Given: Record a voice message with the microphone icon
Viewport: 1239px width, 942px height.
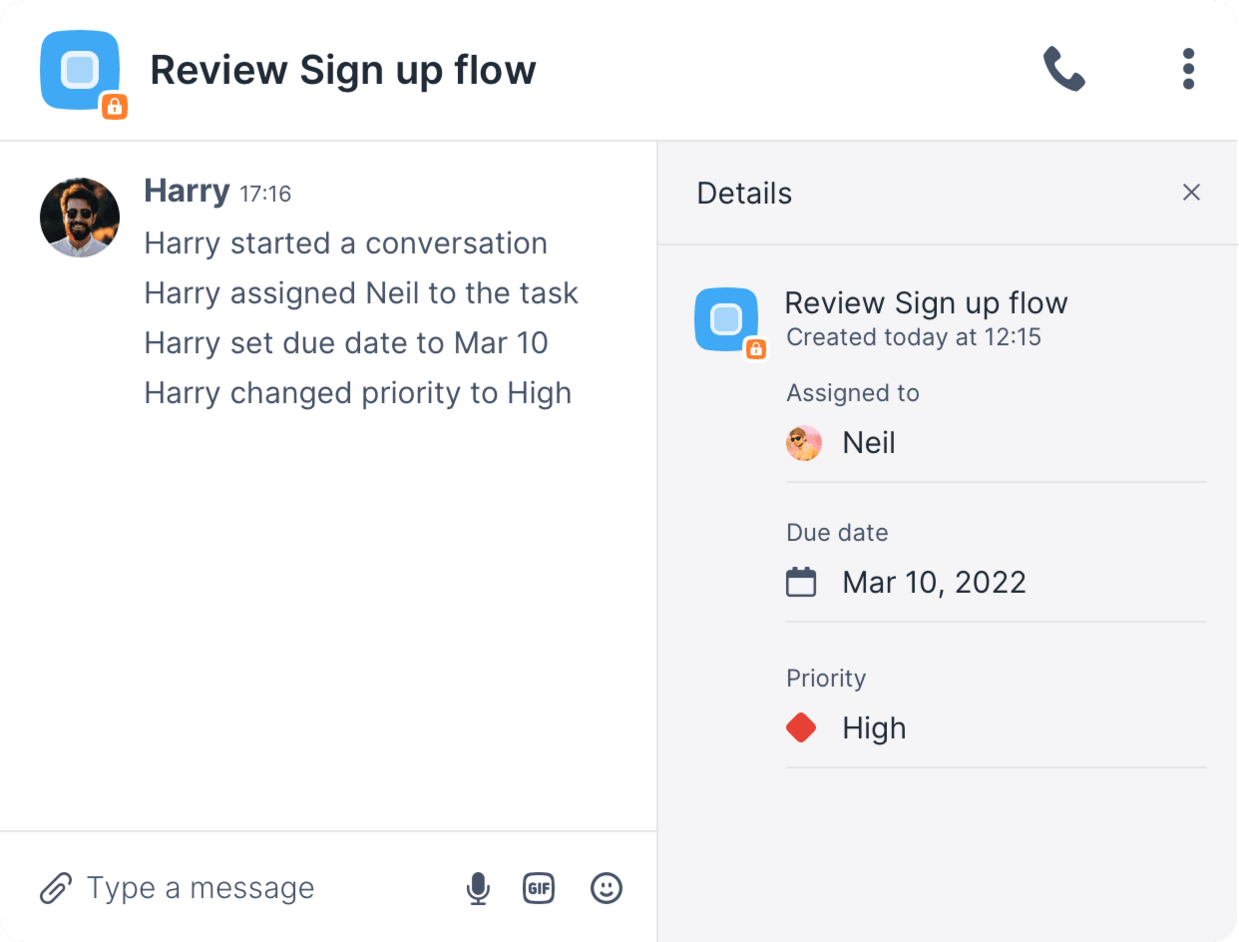Looking at the screenshot, I should 478,887.
